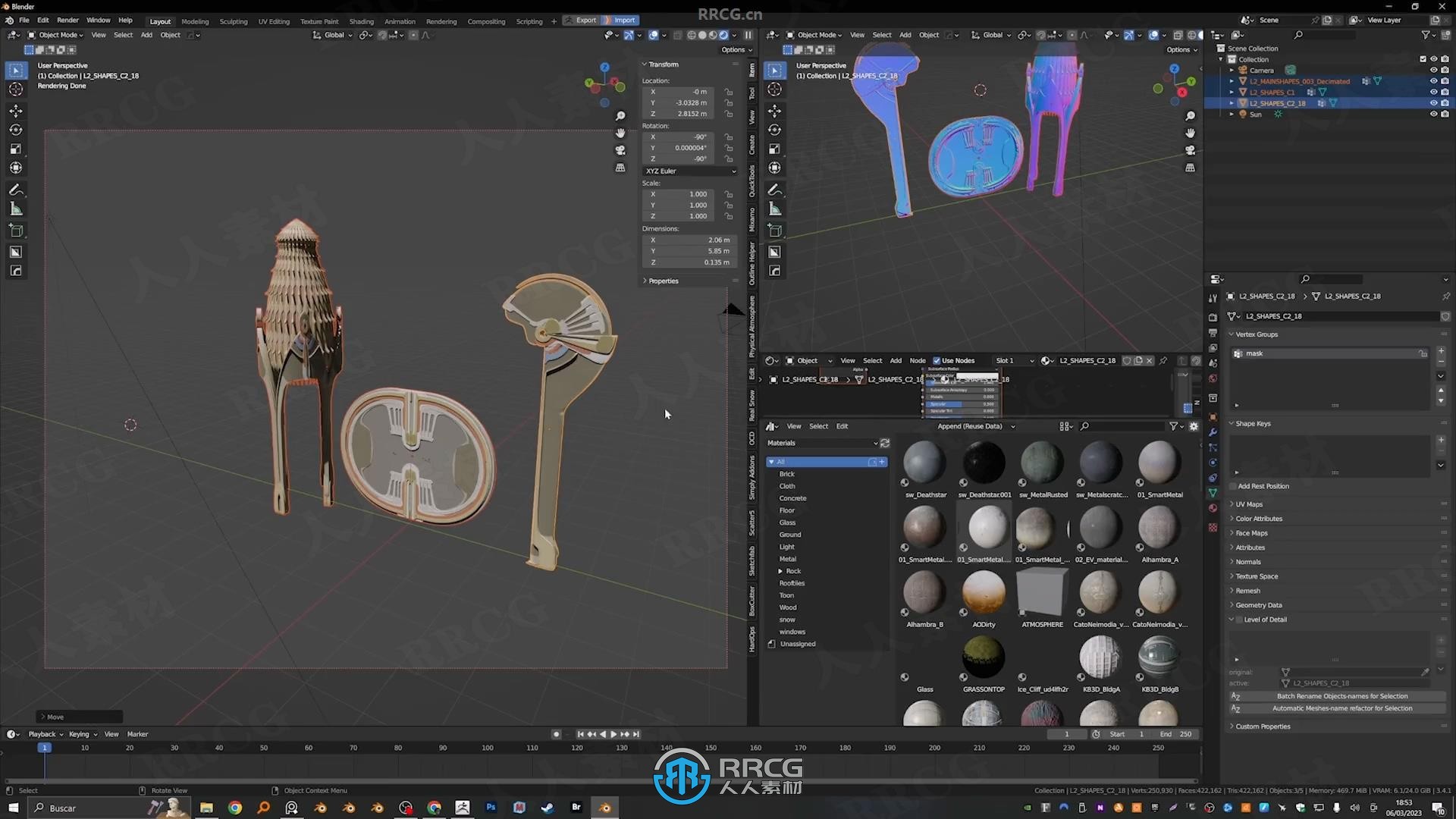Screen dimensions: 1456x819
Task: Open the File menu
Action: pyautogui.click(x=24, y=20)
